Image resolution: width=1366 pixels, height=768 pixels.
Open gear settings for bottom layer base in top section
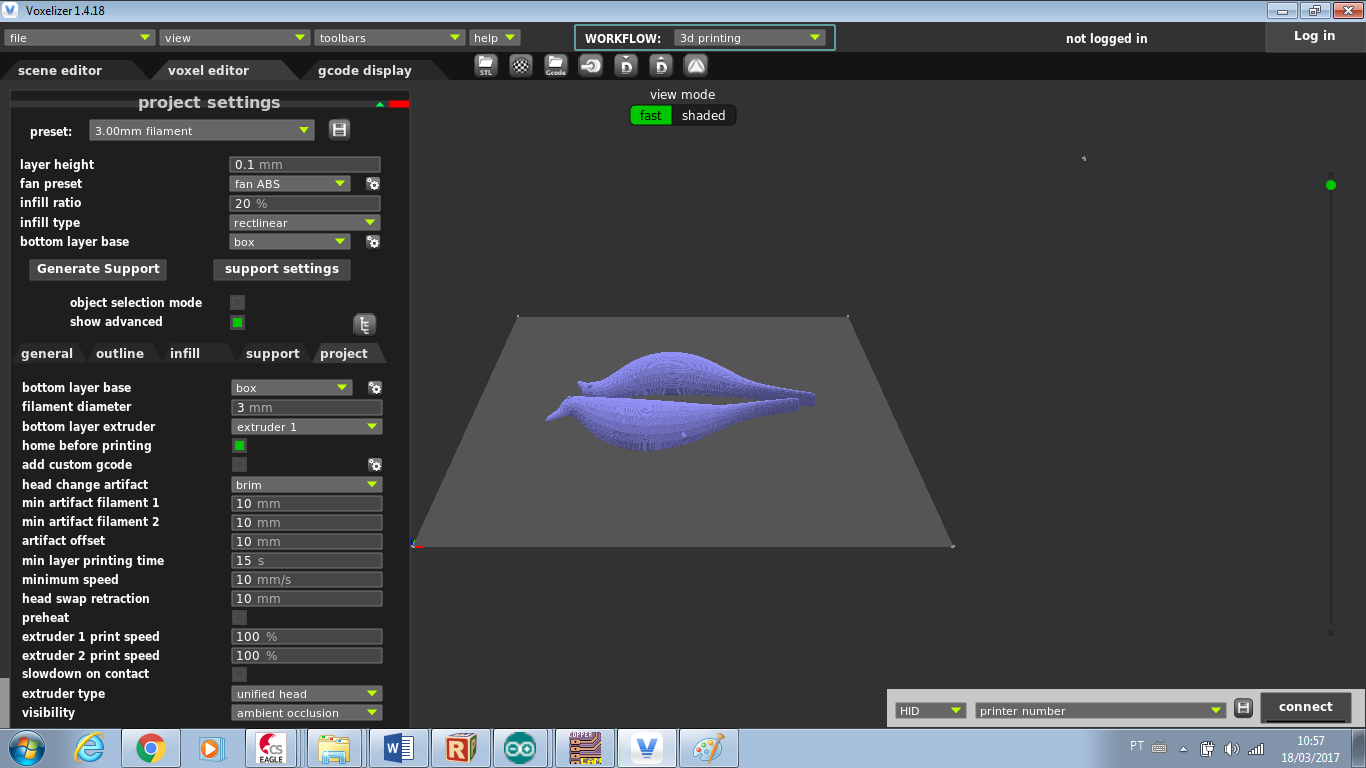pyautogui.click(x=373, y=242)
